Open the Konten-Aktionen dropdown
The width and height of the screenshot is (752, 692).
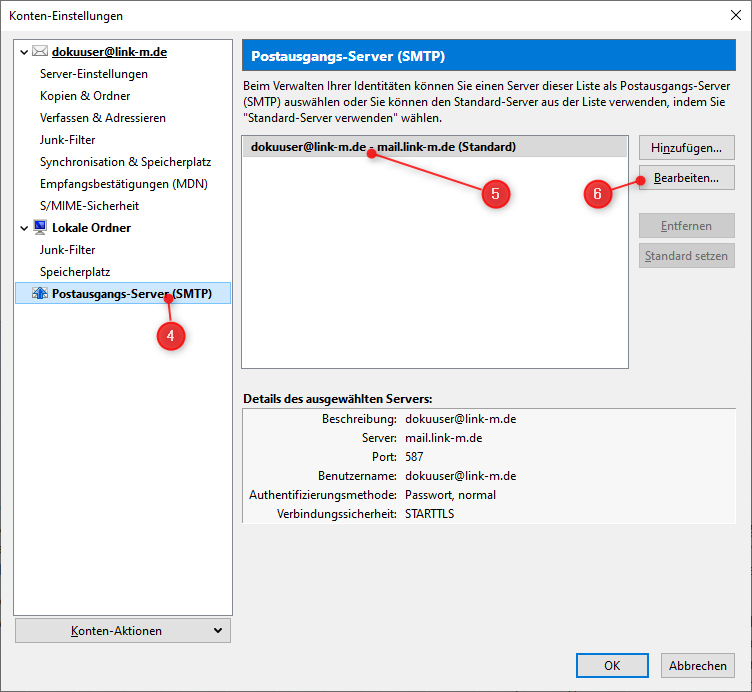pos(123,630)
